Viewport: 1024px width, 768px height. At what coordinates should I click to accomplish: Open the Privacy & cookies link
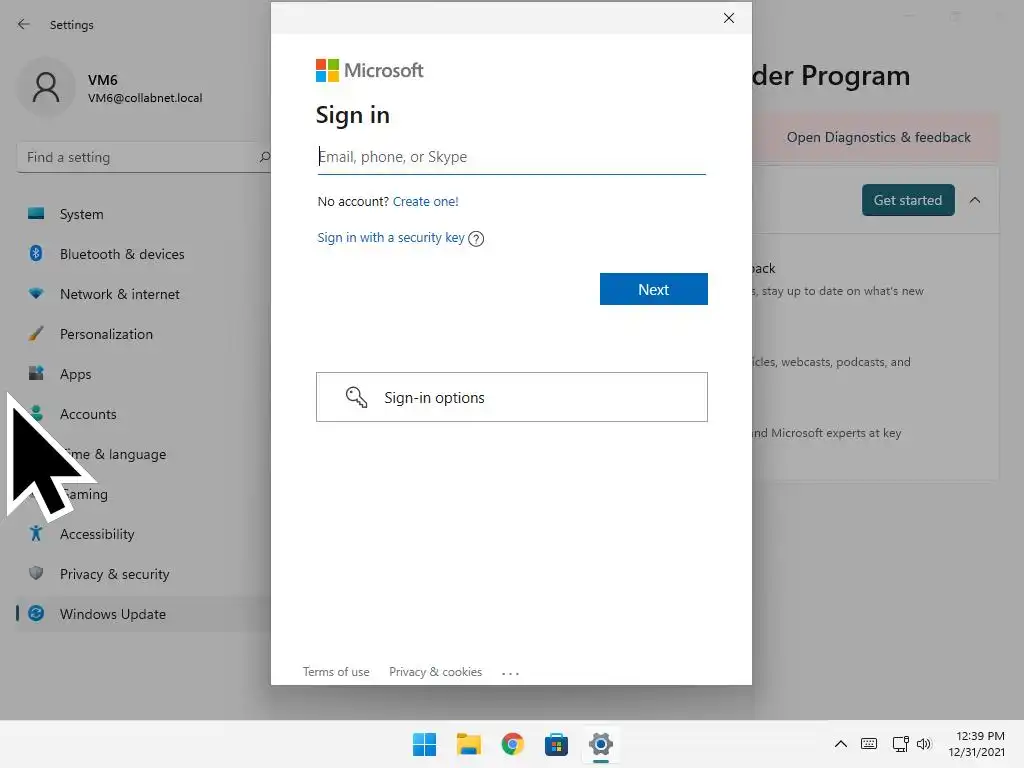435,672
